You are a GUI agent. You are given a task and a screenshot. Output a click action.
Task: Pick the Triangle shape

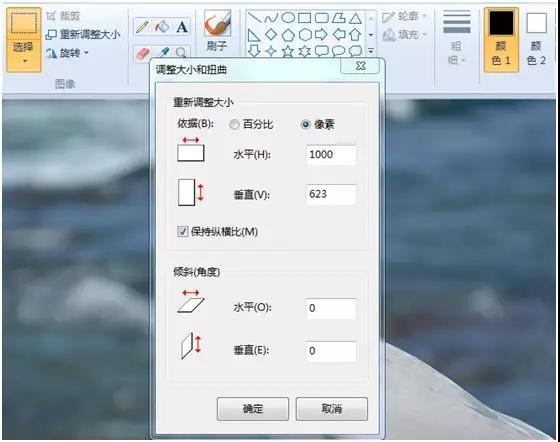click(355, 17)
